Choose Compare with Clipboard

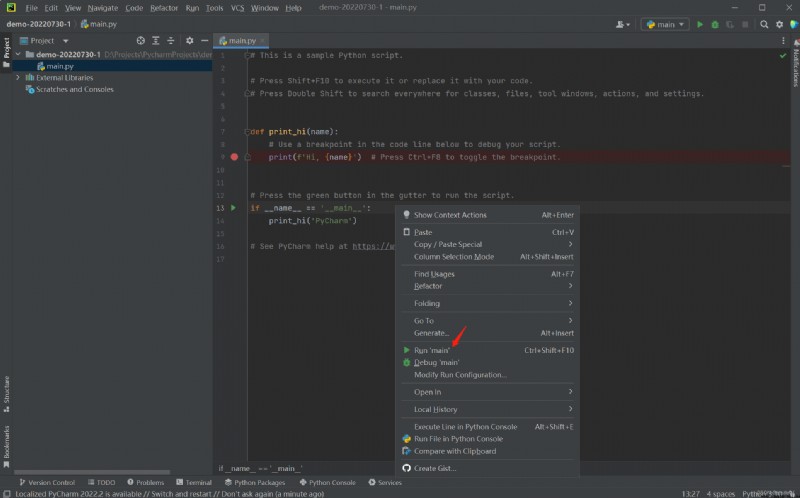point(487,452)
